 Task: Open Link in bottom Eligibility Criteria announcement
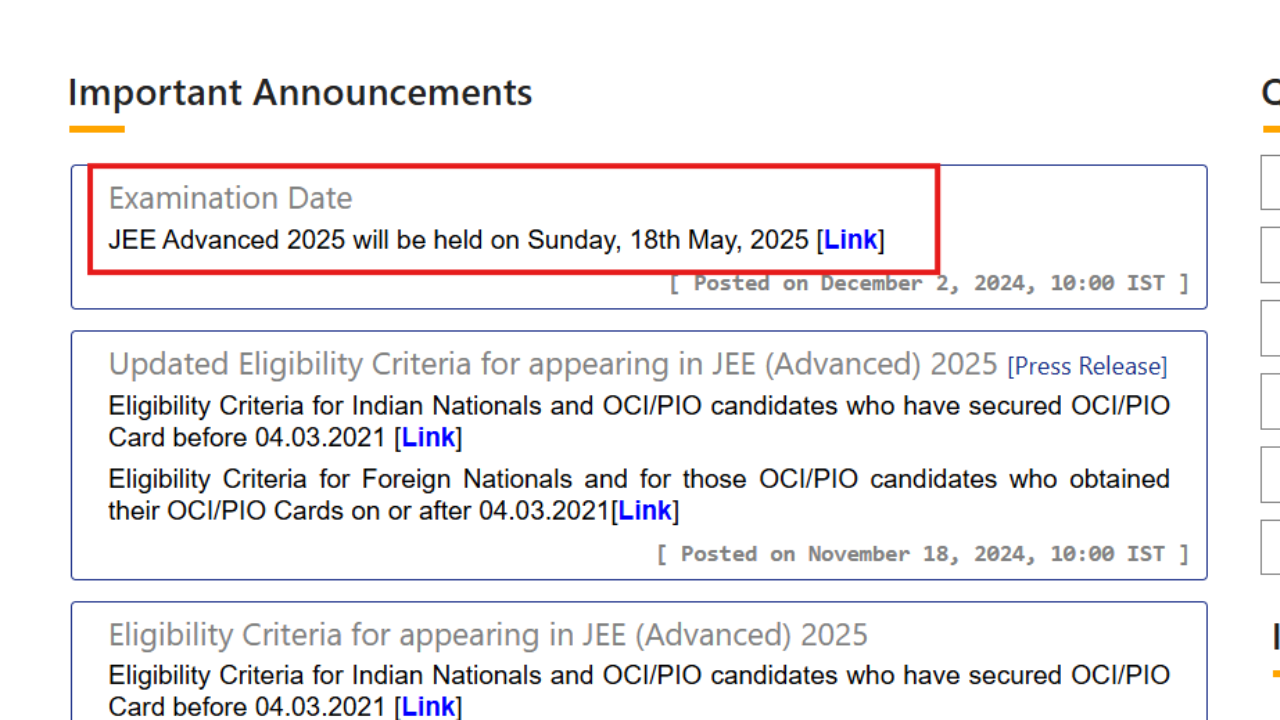[428, 706]
